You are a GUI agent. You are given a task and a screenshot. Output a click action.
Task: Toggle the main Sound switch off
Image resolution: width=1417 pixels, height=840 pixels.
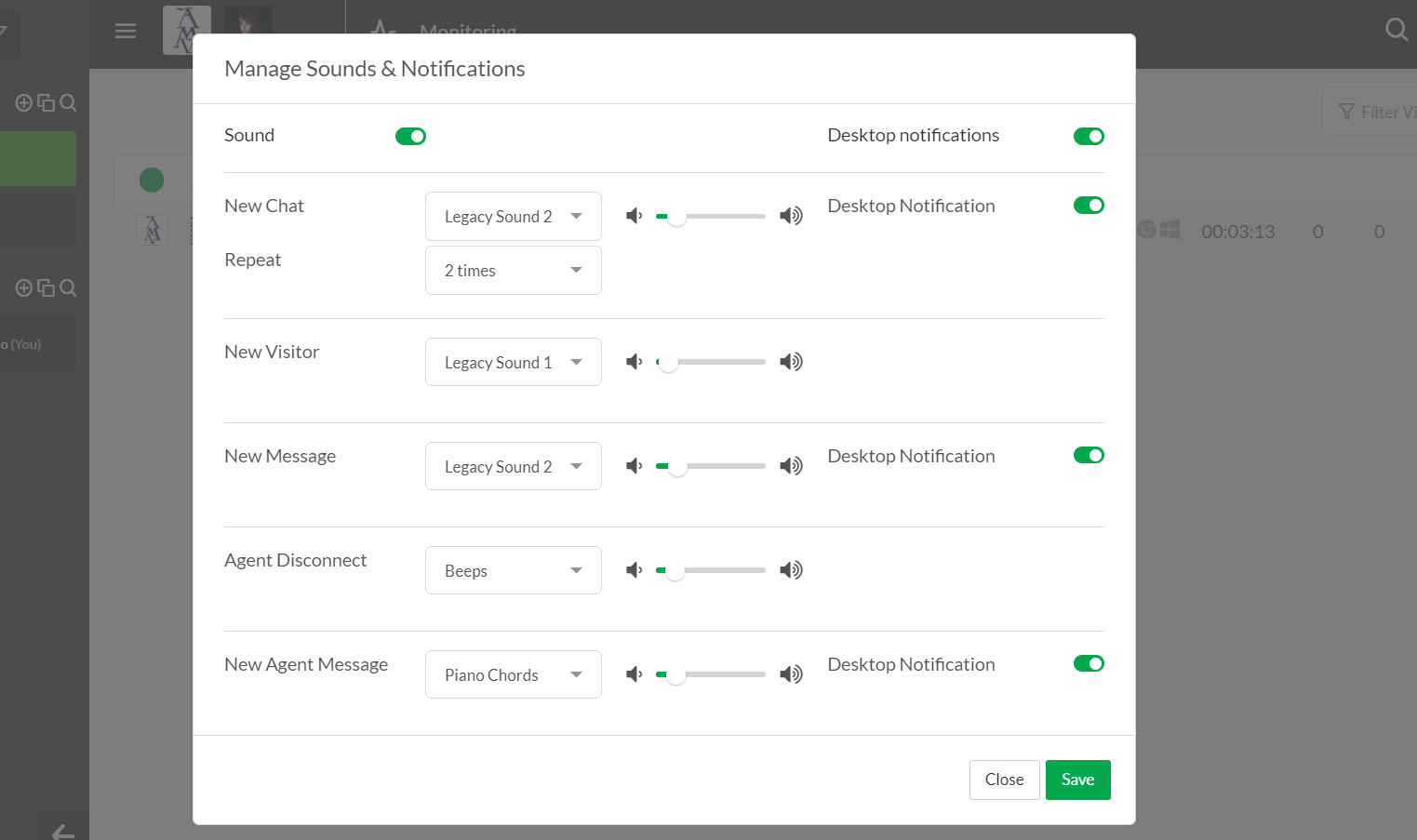pos(410,137)
